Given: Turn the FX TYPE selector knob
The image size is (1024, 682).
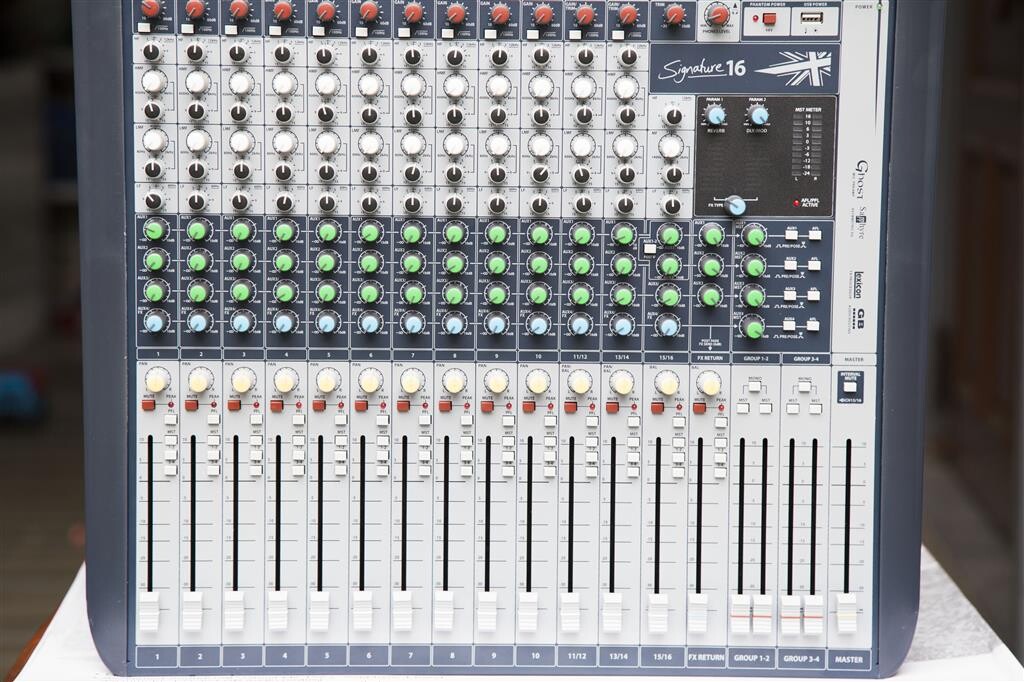Looking at the screenshot, I should pos(735,206).
